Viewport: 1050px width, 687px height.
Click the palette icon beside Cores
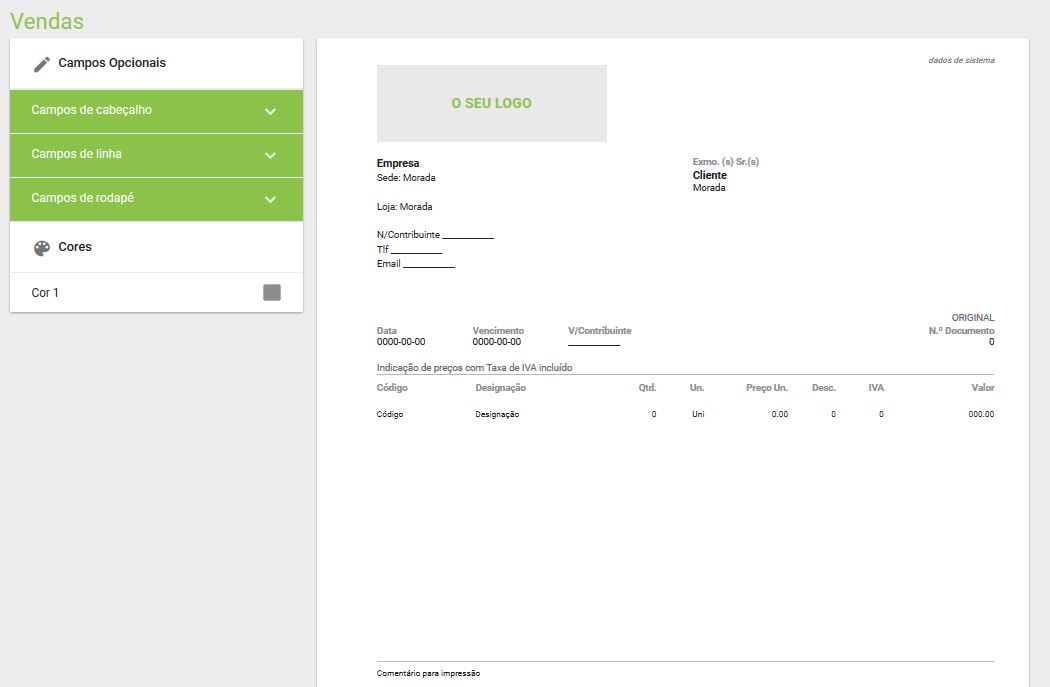[42, 248]
